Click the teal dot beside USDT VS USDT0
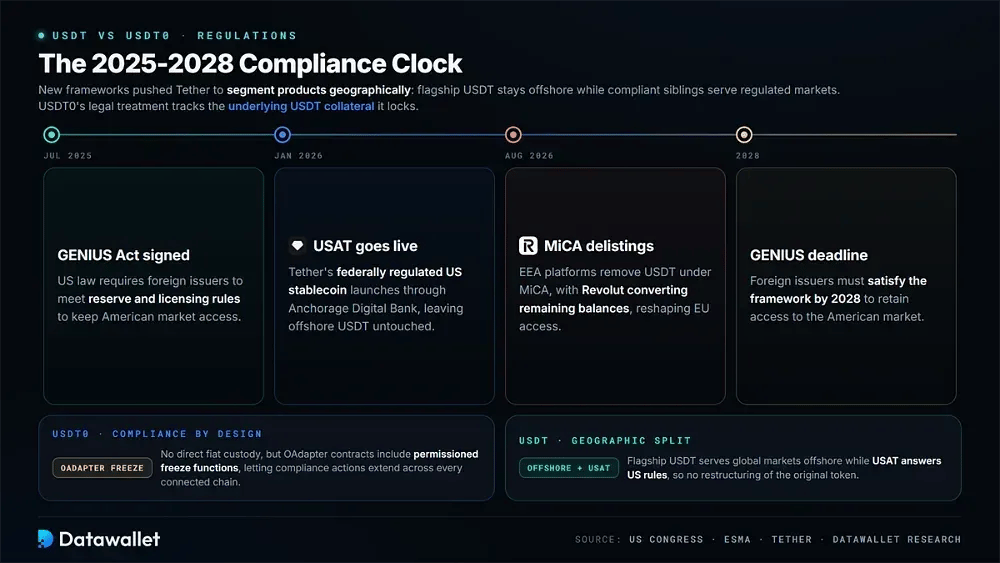 coord(41,36)
